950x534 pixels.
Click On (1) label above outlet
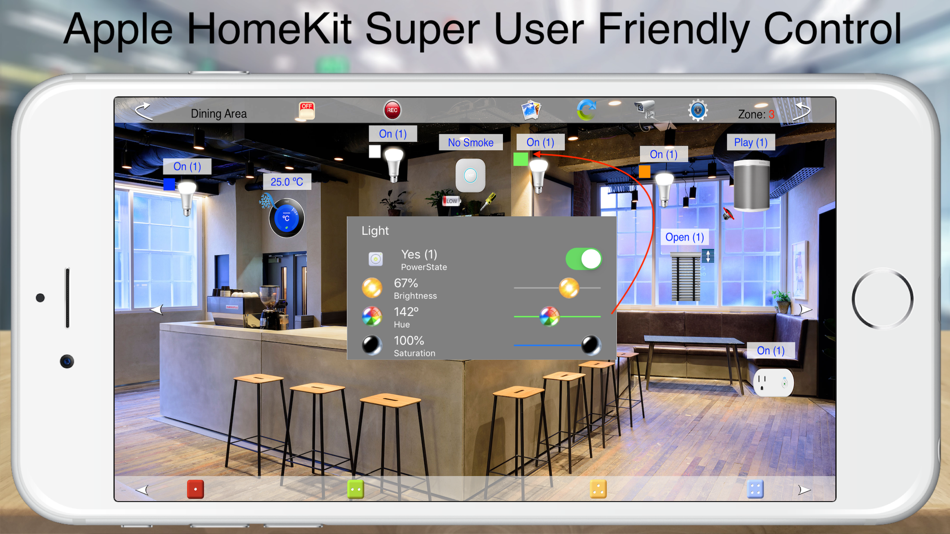(x=771, y=350)
